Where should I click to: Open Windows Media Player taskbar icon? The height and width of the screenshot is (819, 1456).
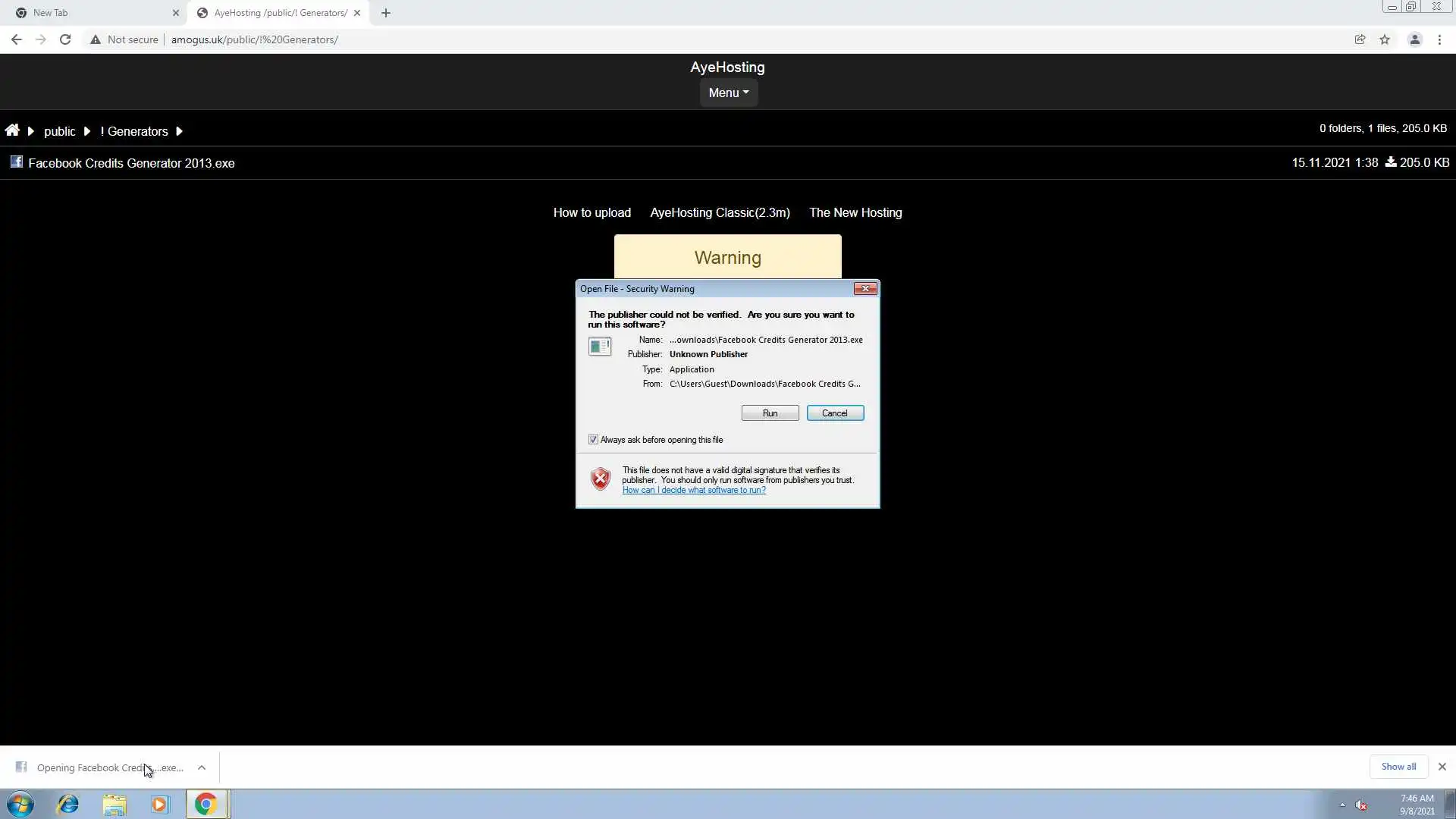tap(159, 804)
